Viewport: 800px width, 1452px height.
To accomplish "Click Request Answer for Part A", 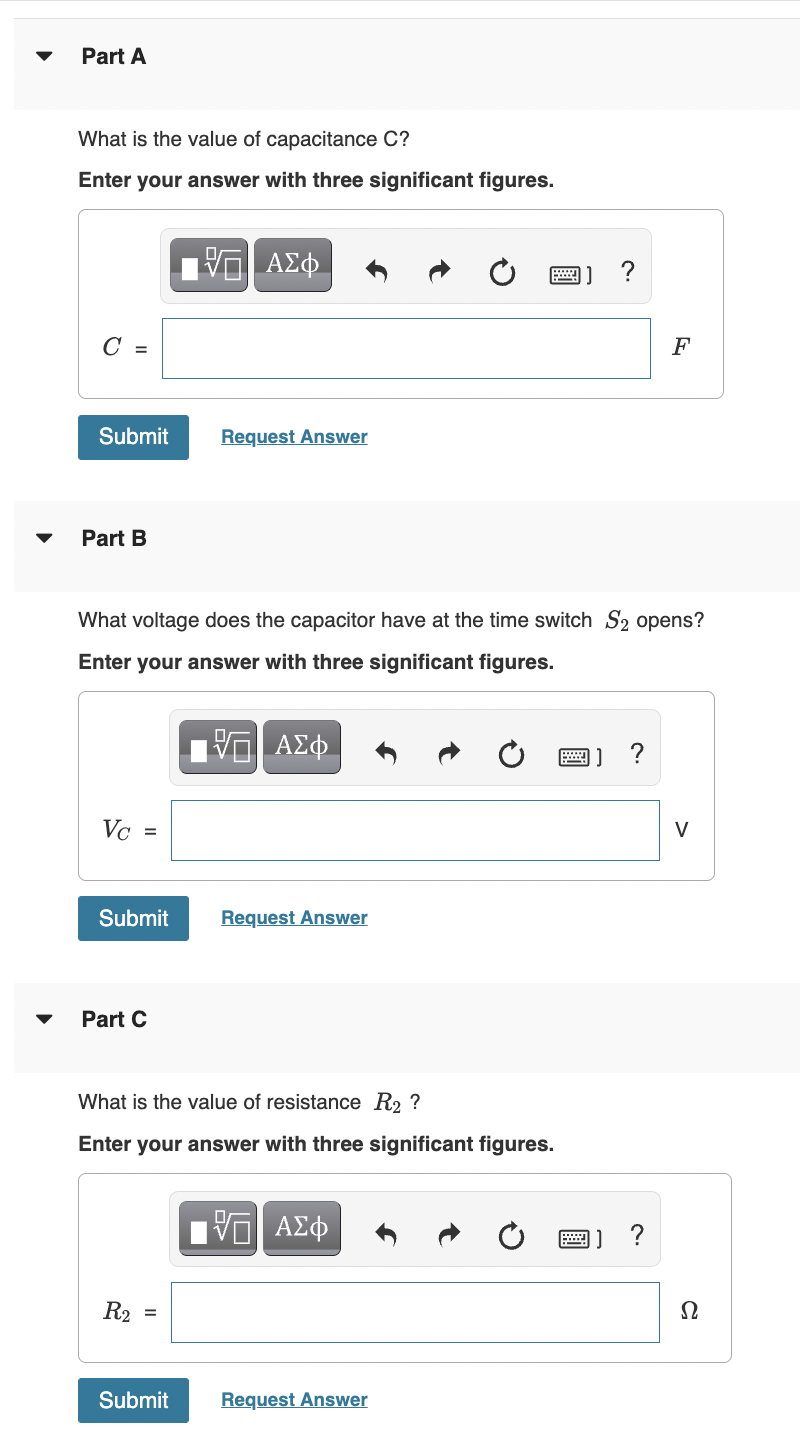I will 294,436.
